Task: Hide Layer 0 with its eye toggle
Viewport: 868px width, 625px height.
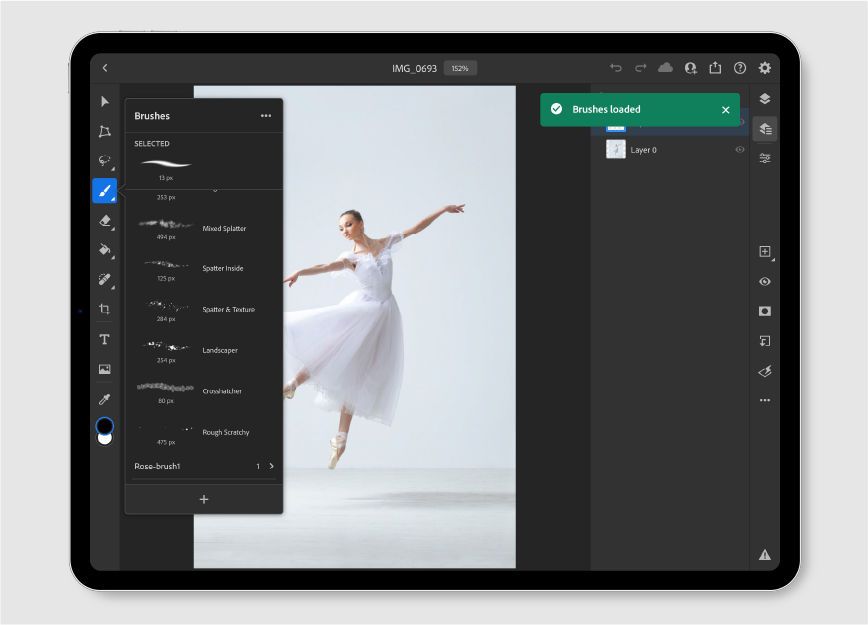Action: [x=741, y=149]
